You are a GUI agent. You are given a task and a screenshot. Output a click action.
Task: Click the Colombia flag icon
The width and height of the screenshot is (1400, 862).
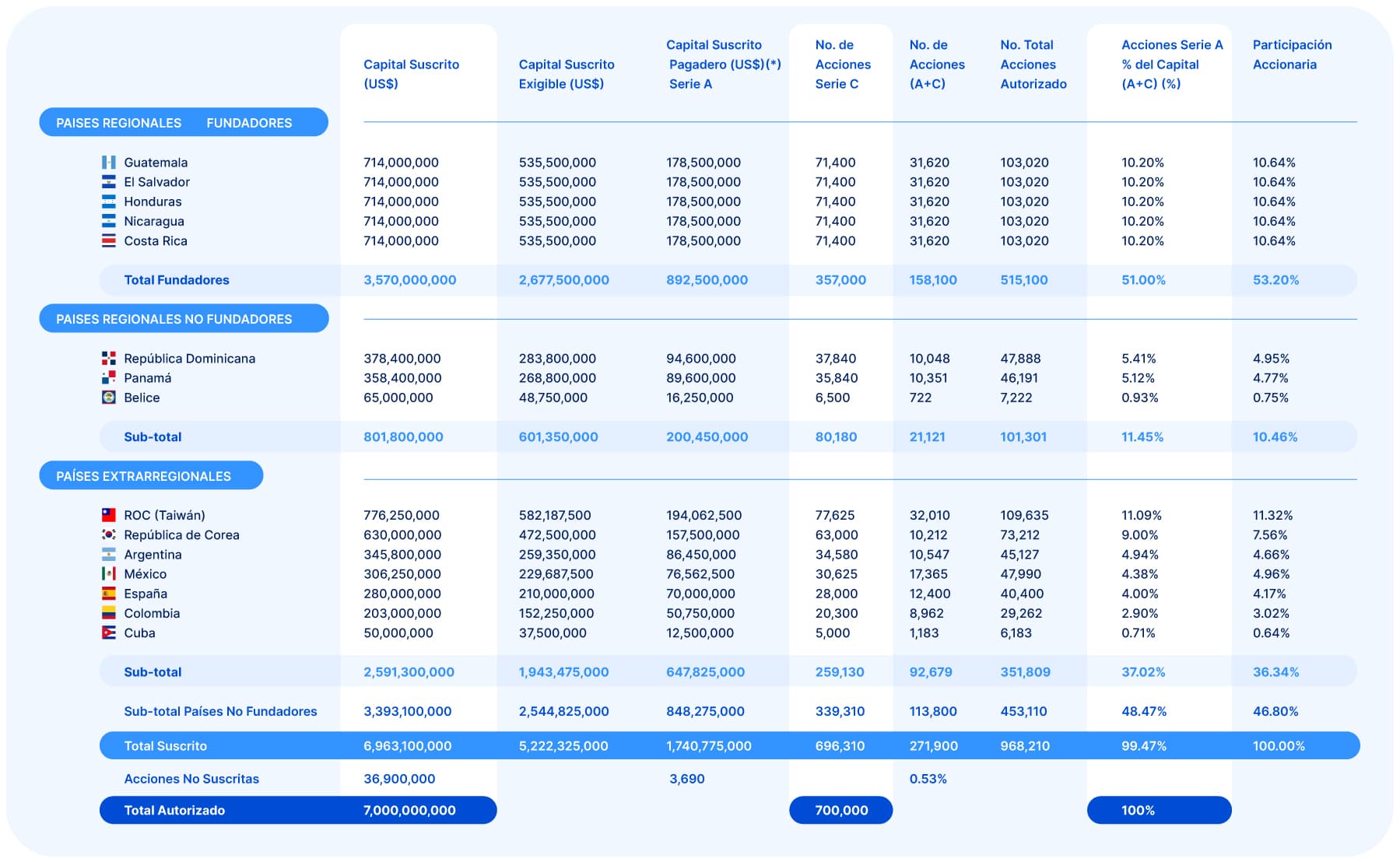[x=108, y=613]
